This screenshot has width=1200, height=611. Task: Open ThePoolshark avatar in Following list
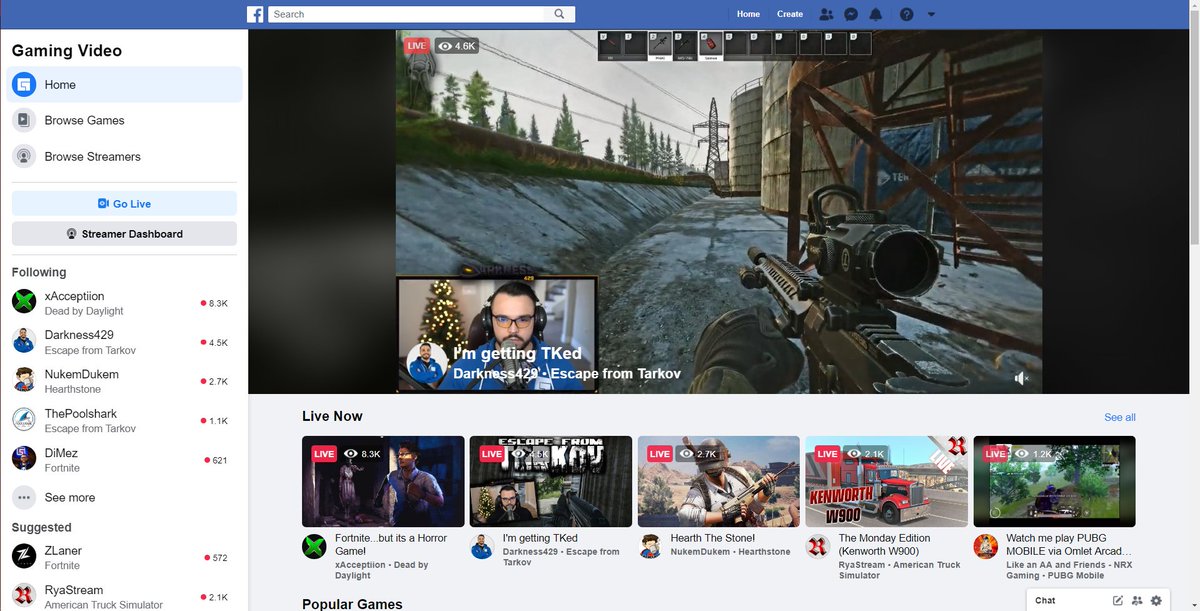pyautogui.click(x=24, y=420)
